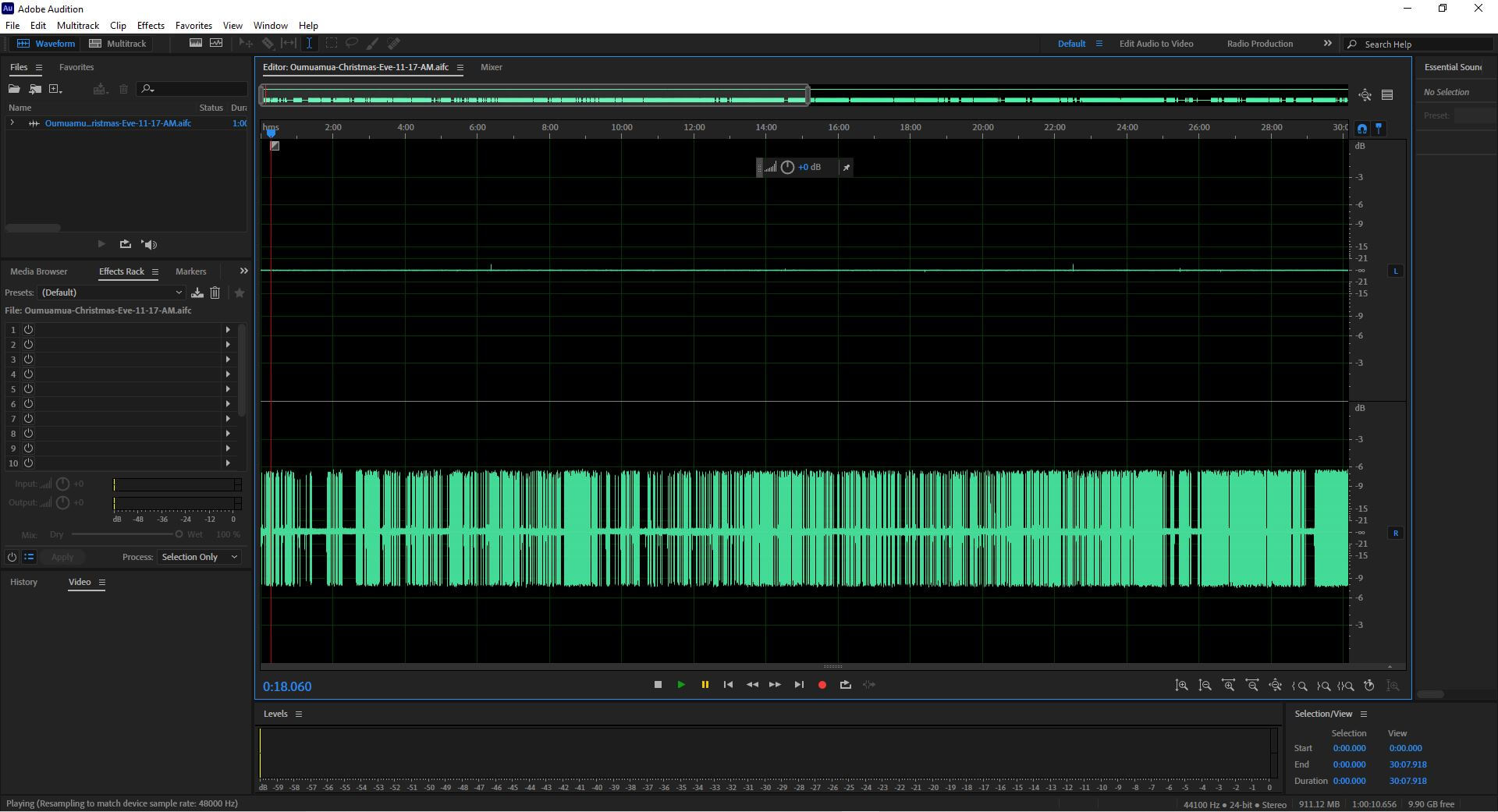Click the Save Effects Preset icon
1498x812 pixels.
(197, 293)
